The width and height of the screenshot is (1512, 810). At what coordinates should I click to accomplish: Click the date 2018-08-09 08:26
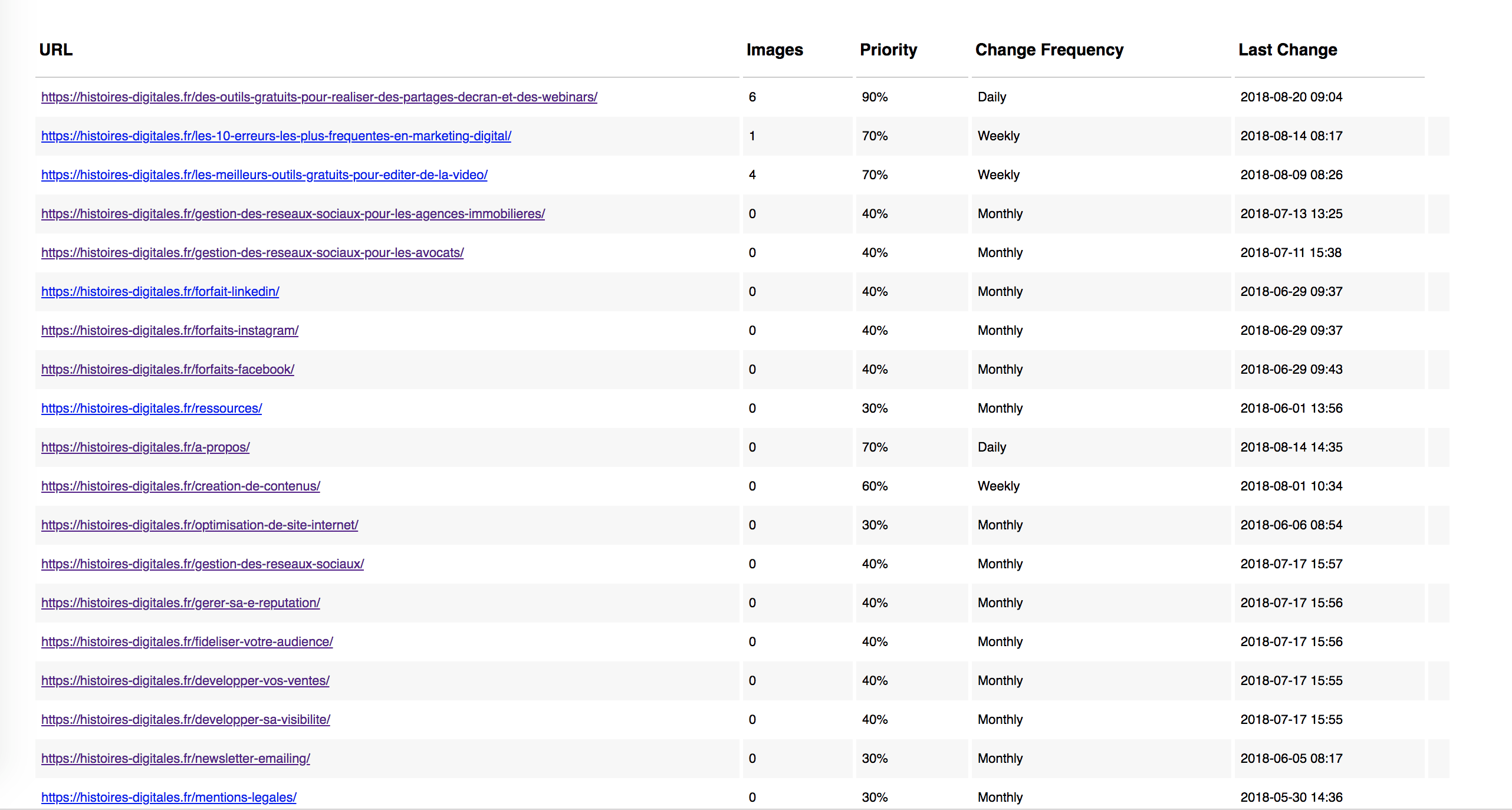tap(1291, 174)
